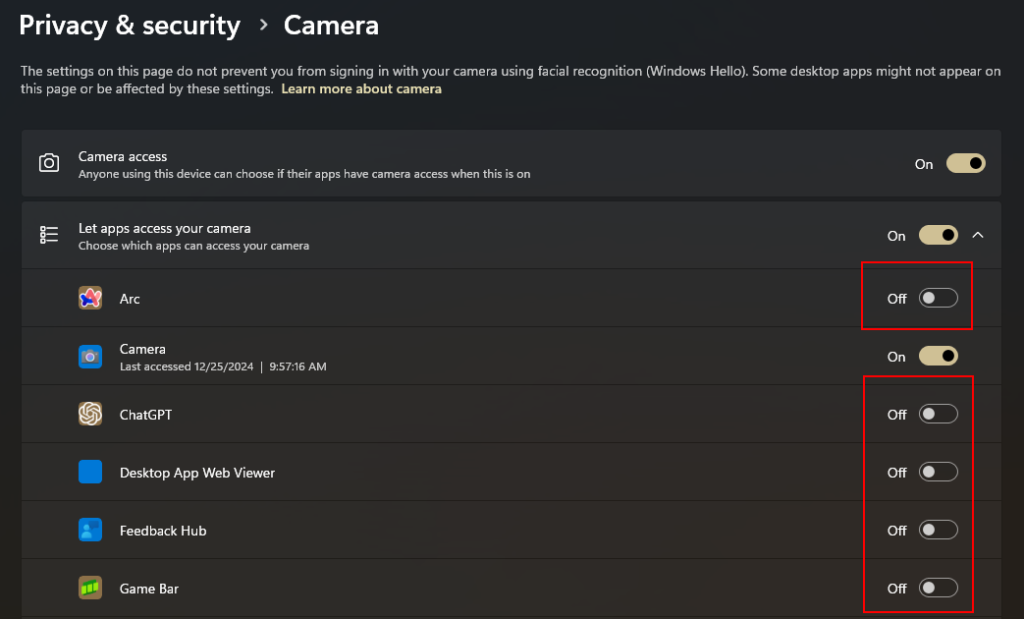Click the Game Bar app icon
Image resolution: width=1024 pixels, height=619 pixels.
[x=90, y=588]
